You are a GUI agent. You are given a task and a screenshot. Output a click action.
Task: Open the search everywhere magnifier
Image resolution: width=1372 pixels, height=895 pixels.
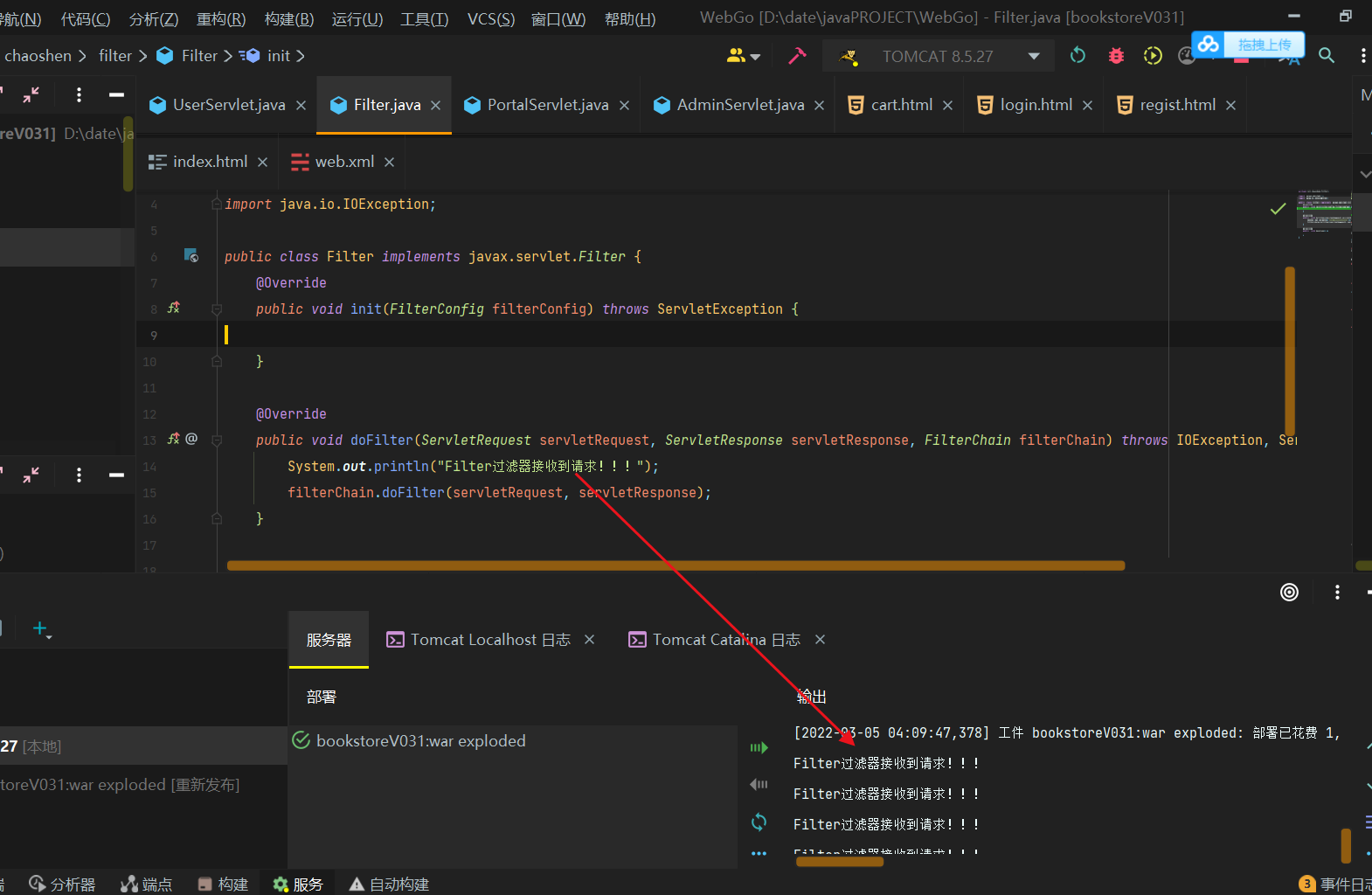tap(1327, 56)
